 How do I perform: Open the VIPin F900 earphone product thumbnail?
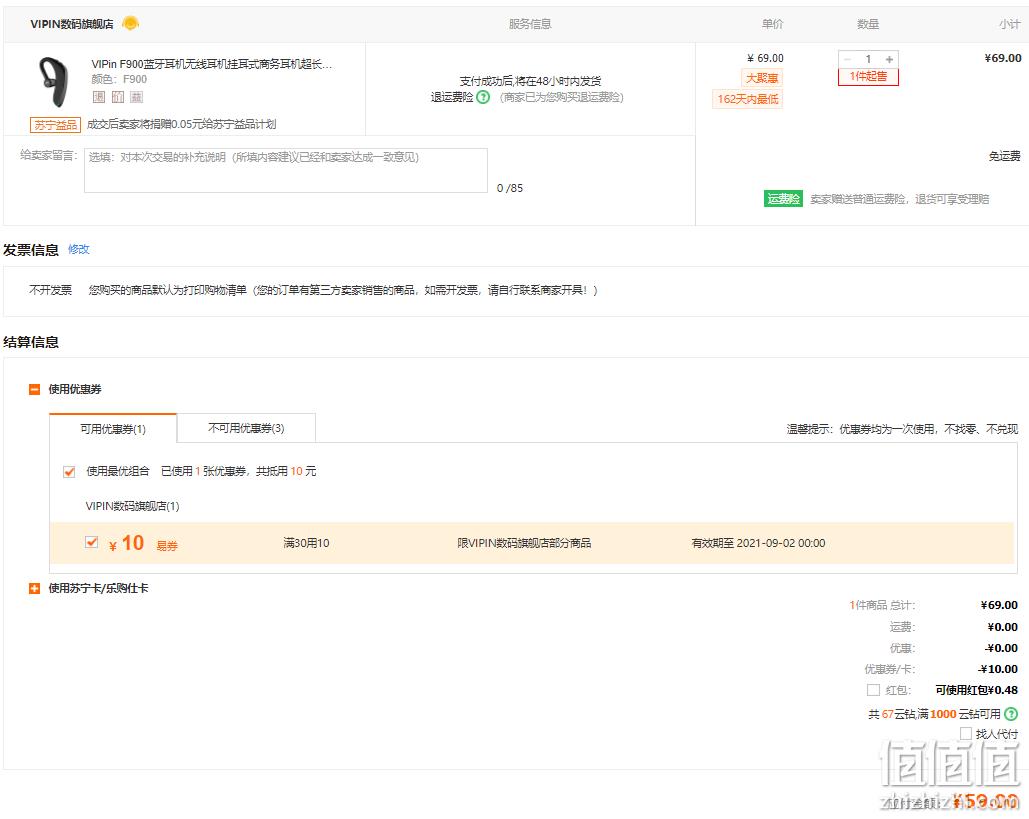click(54, 82)
